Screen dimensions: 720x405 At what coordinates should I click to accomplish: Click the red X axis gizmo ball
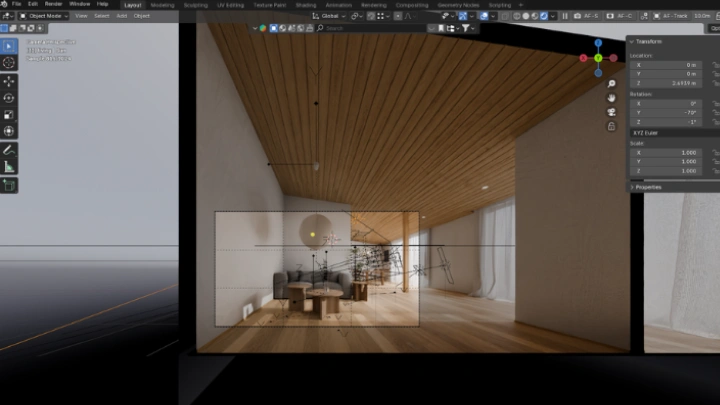583,58
